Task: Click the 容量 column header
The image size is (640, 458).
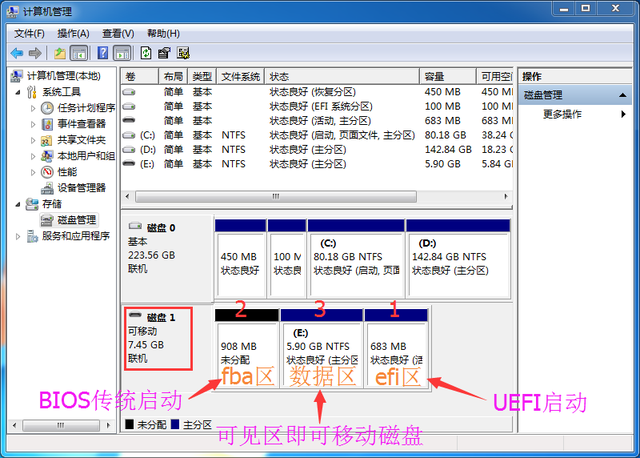Action: [x=448, y=76]
